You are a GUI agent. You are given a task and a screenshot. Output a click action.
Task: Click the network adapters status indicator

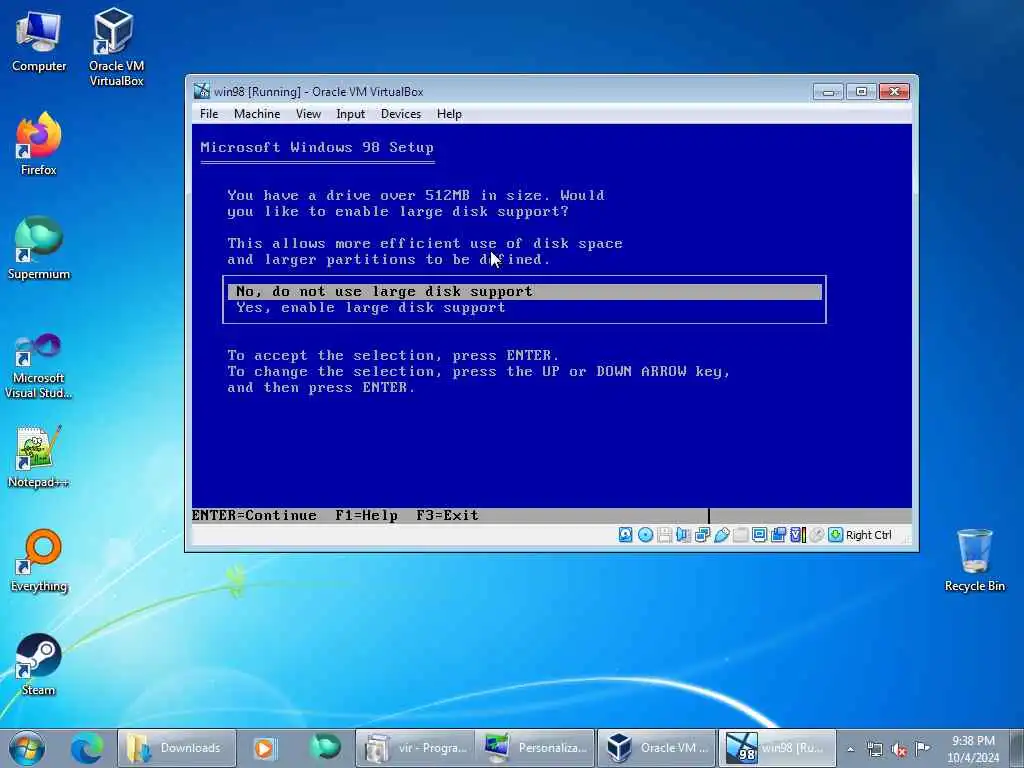(702, 535)
